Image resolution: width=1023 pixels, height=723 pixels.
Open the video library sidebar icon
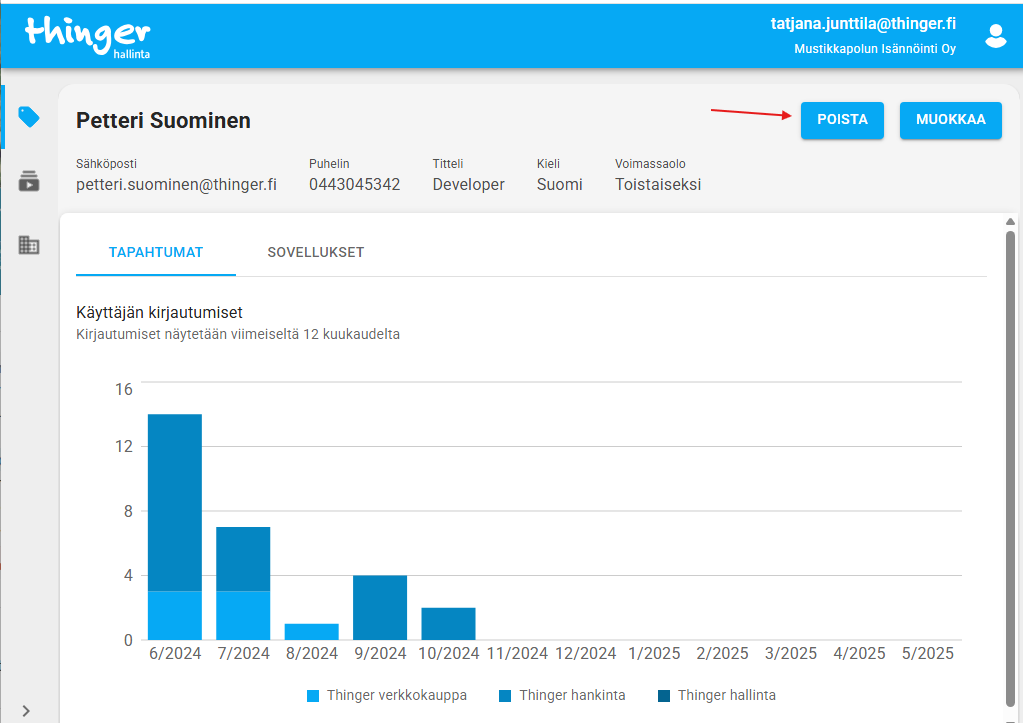(29, 181)
